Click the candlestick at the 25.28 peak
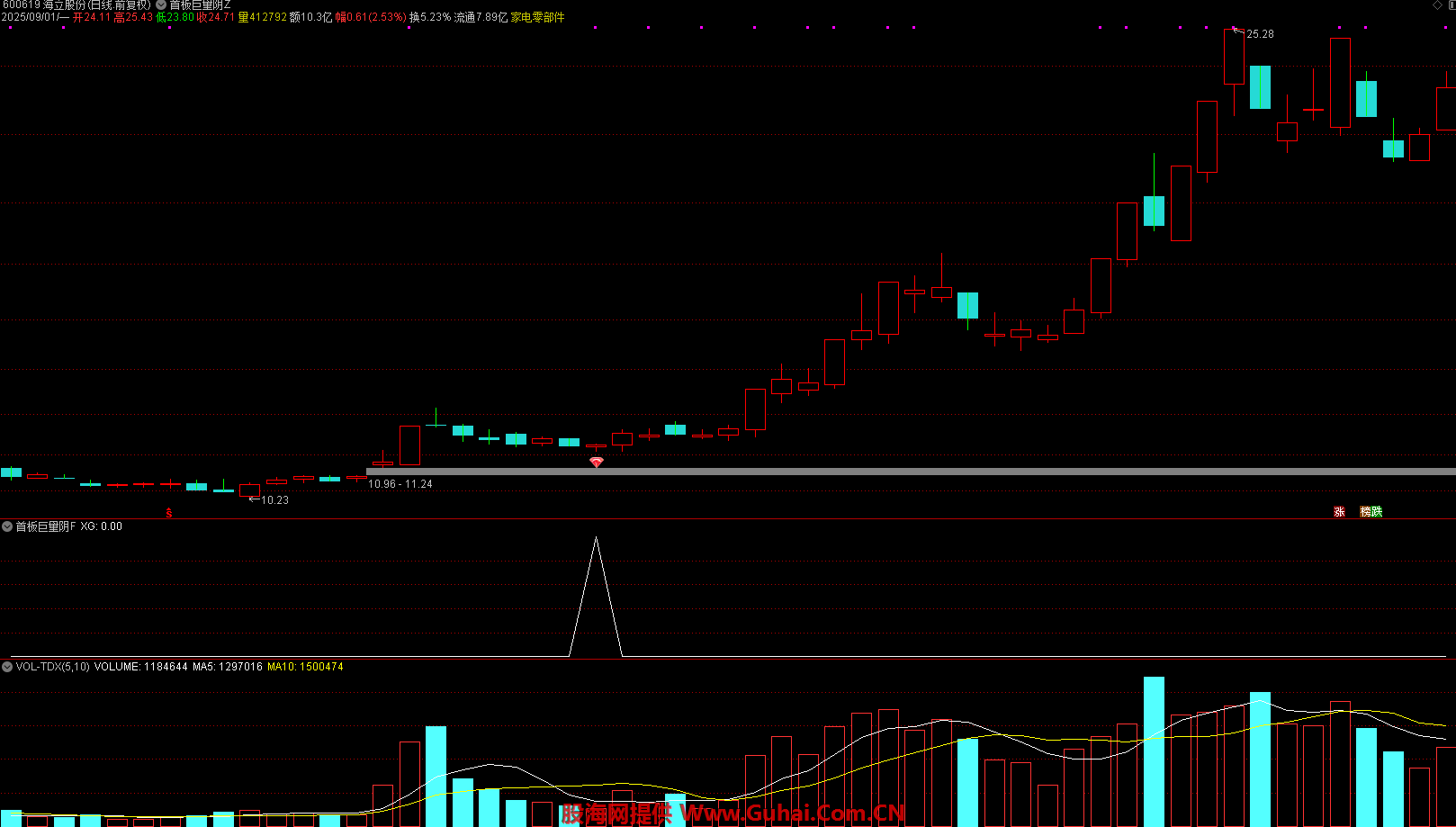 (1234, 57)
